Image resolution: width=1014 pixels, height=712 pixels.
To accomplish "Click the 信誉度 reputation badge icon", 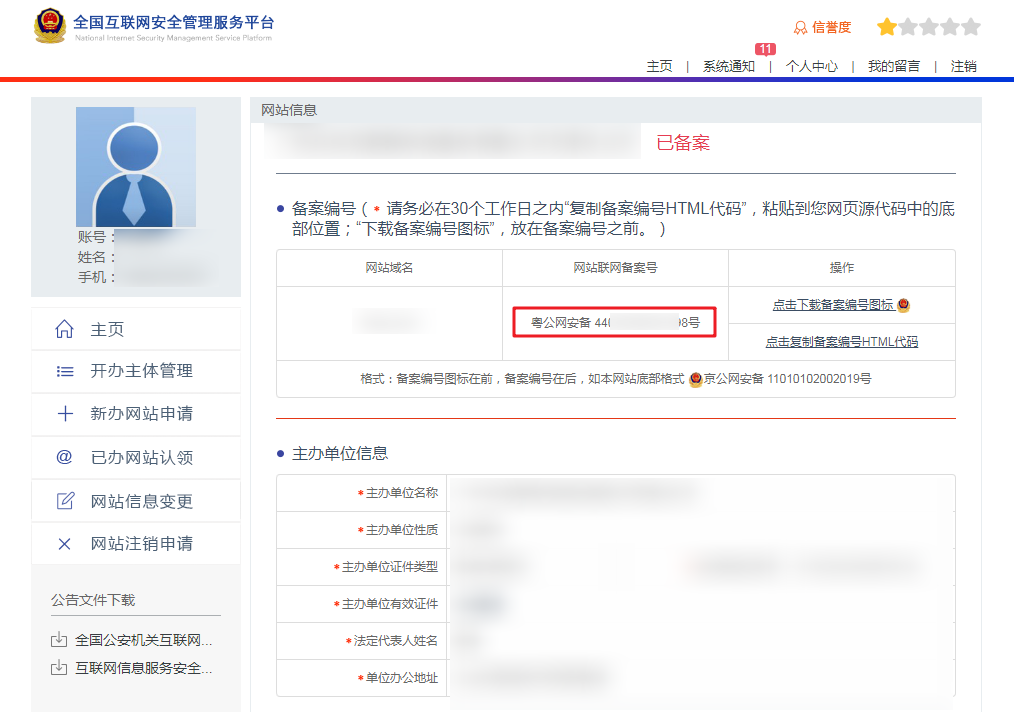I will point(800,28).
